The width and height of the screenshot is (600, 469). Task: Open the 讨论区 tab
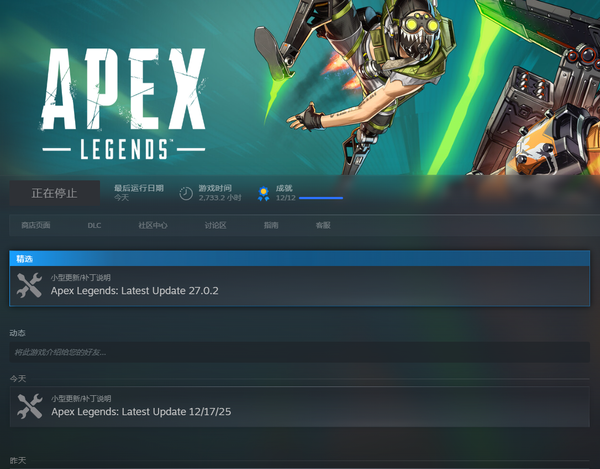pos(215,226)
